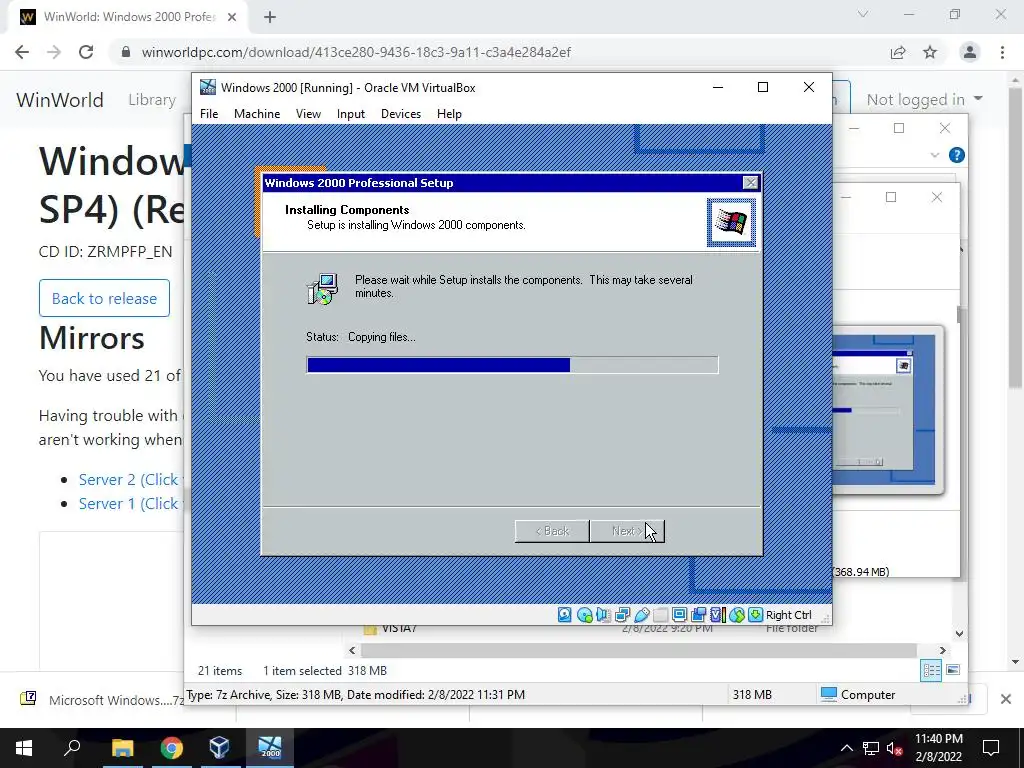Reload the page in Chrome
This screenshot has width=1024, height=768.
coord(86,52)
